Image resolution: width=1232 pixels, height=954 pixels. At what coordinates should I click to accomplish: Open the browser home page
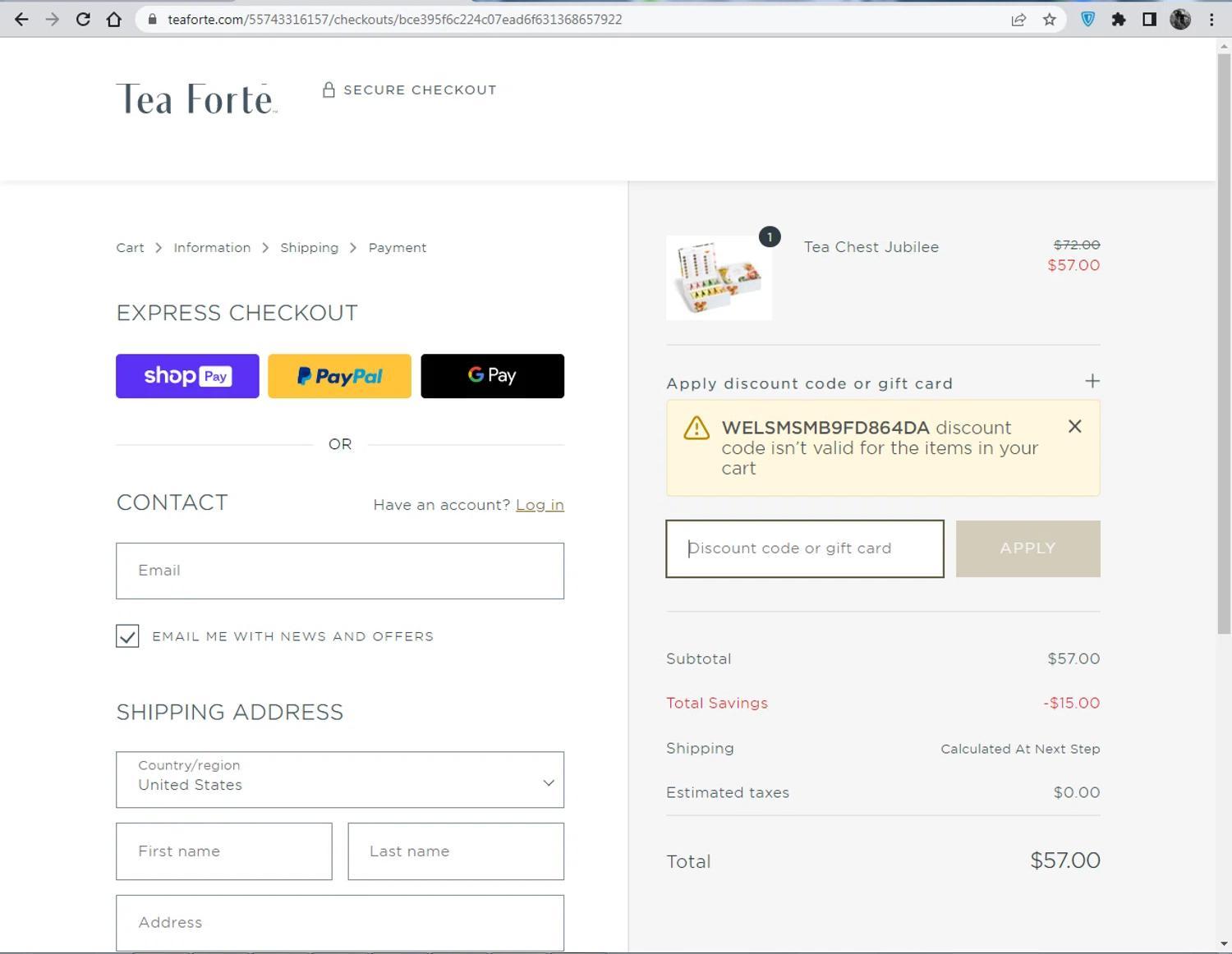(x=114, y=20)
